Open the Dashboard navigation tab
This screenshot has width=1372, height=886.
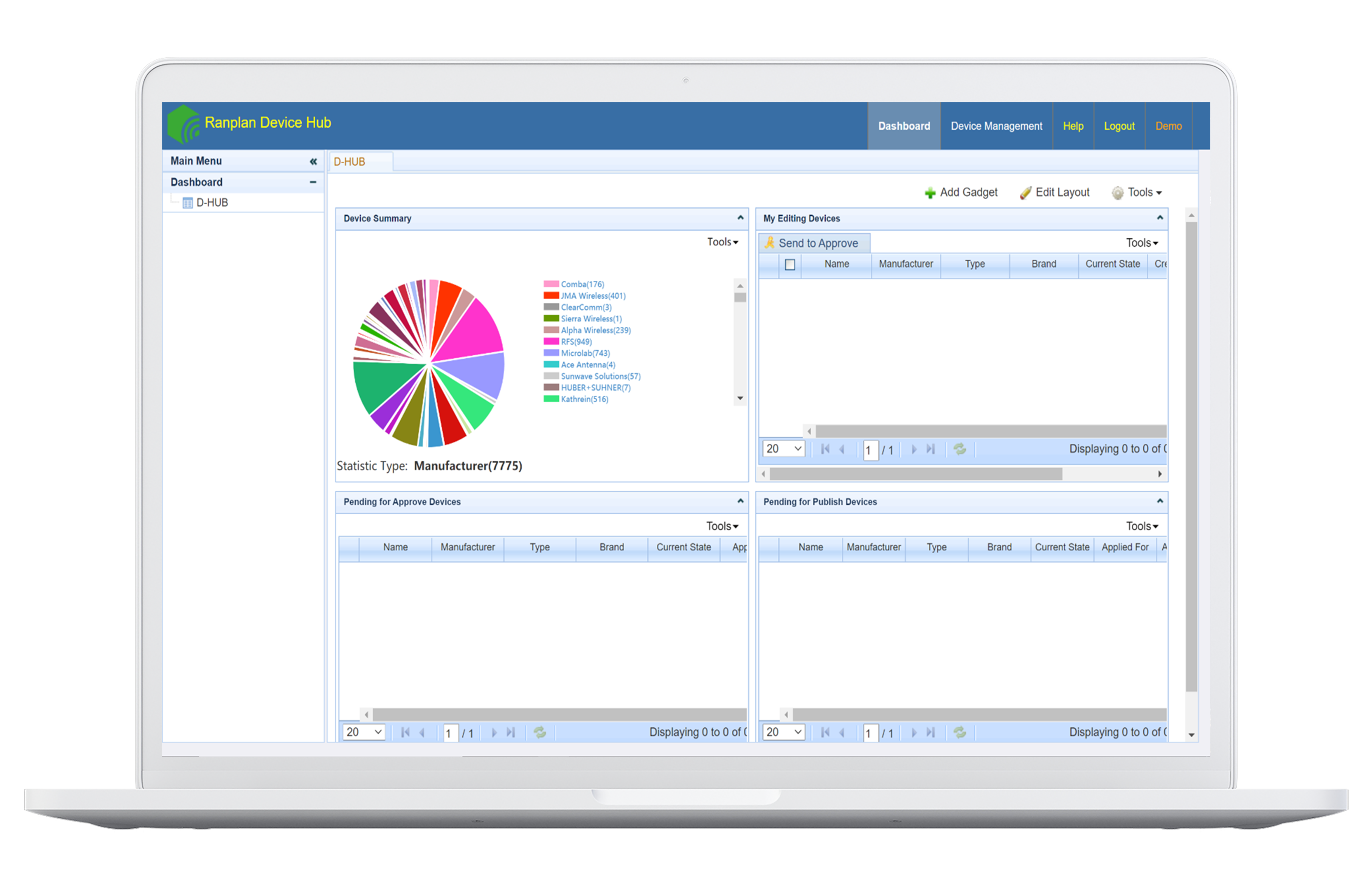pyautogui.click(x=904, y=126)
